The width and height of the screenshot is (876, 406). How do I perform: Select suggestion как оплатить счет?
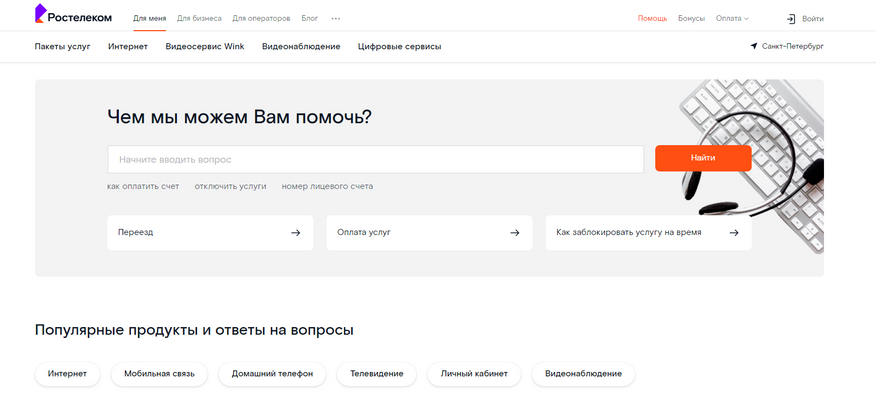coord(143,187)
